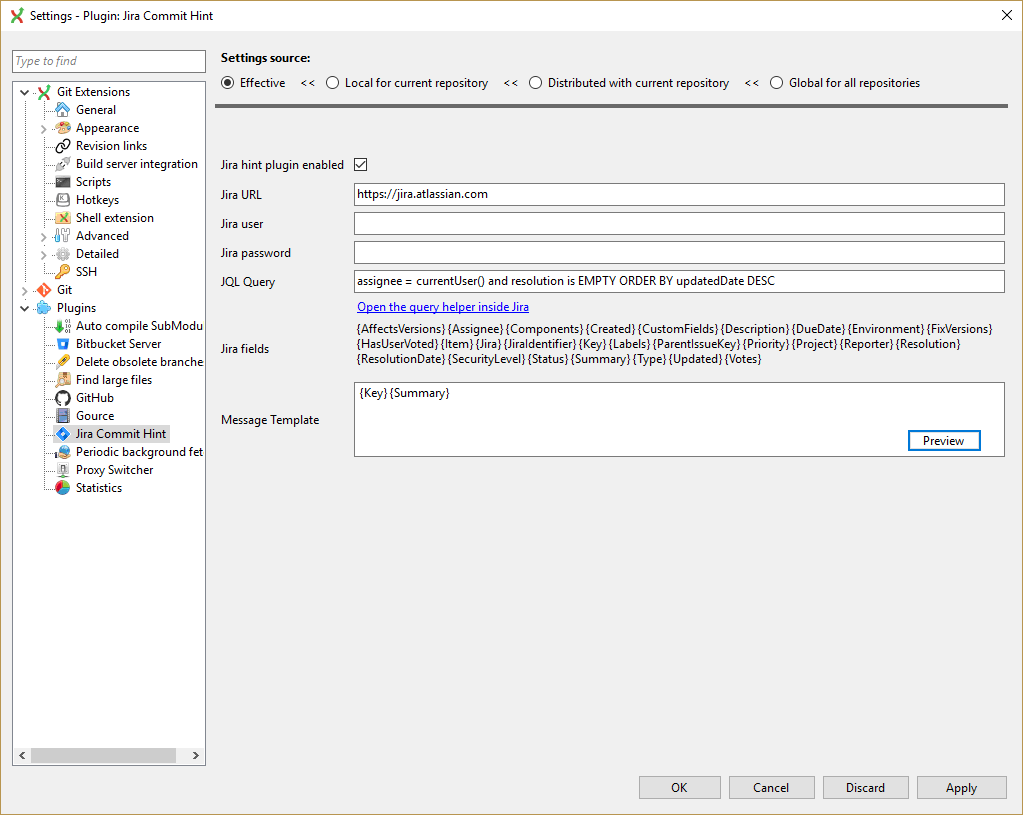Click the Apply button
Image resolution: width=1023 pixels, height=815 pixels.
point(962,788)
